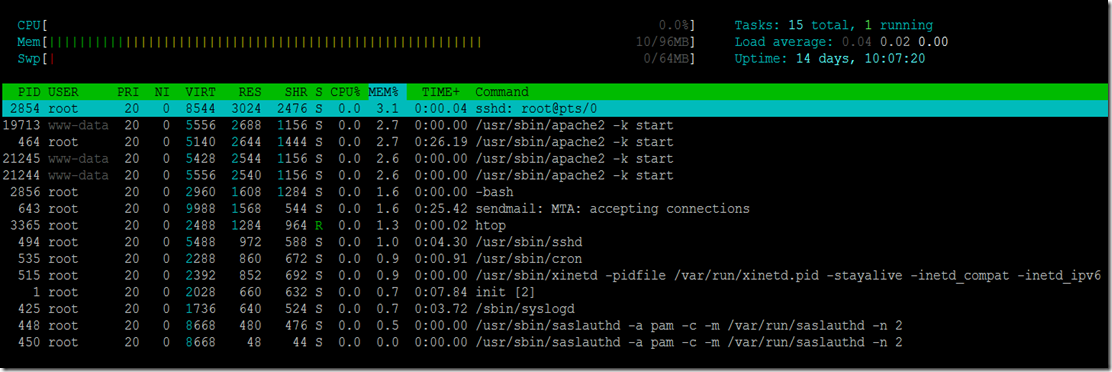Select the /usr/sbin/cron process row
Screen dimensions: 1112x372
click(x=555, y=259)
